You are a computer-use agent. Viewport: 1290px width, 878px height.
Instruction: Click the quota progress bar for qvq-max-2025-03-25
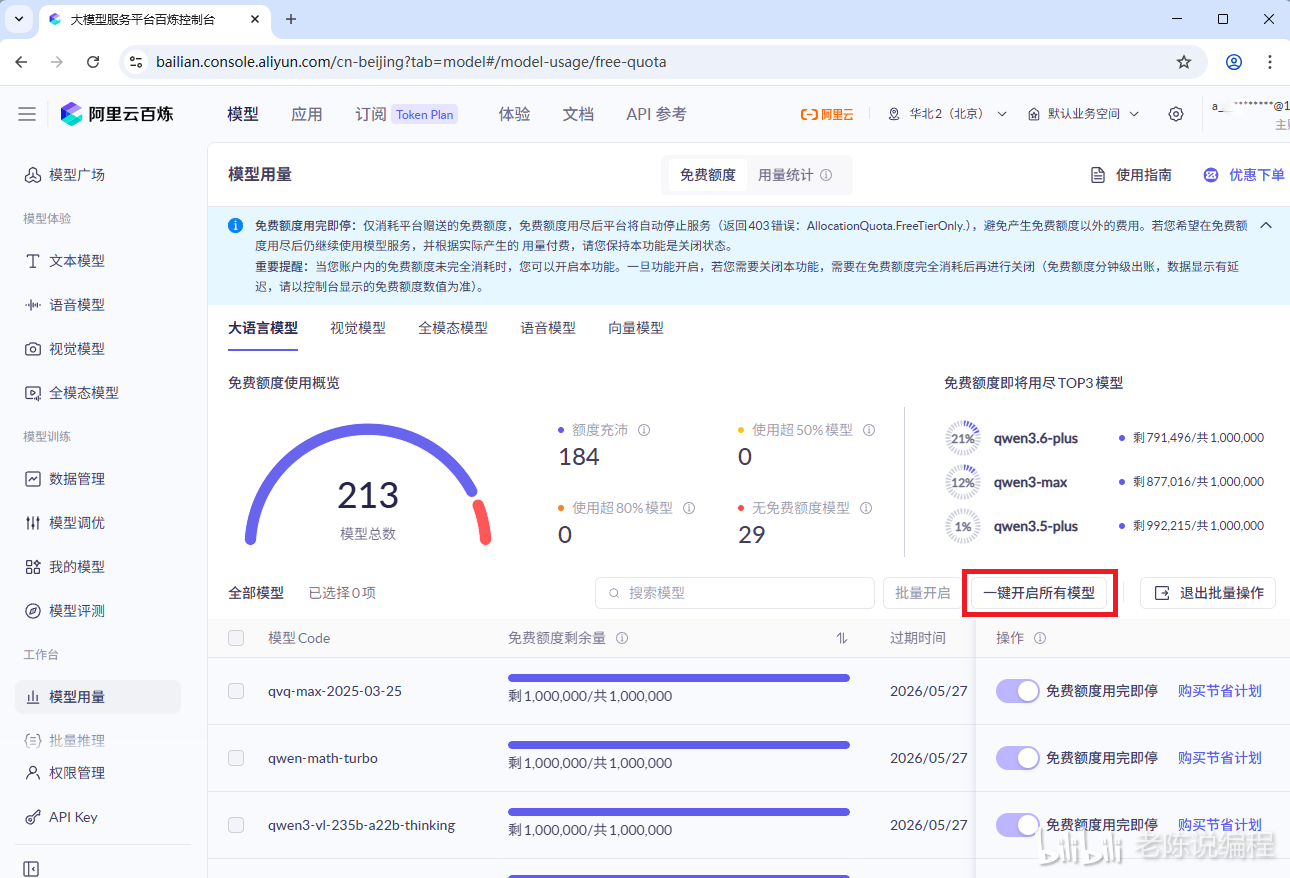679,678
